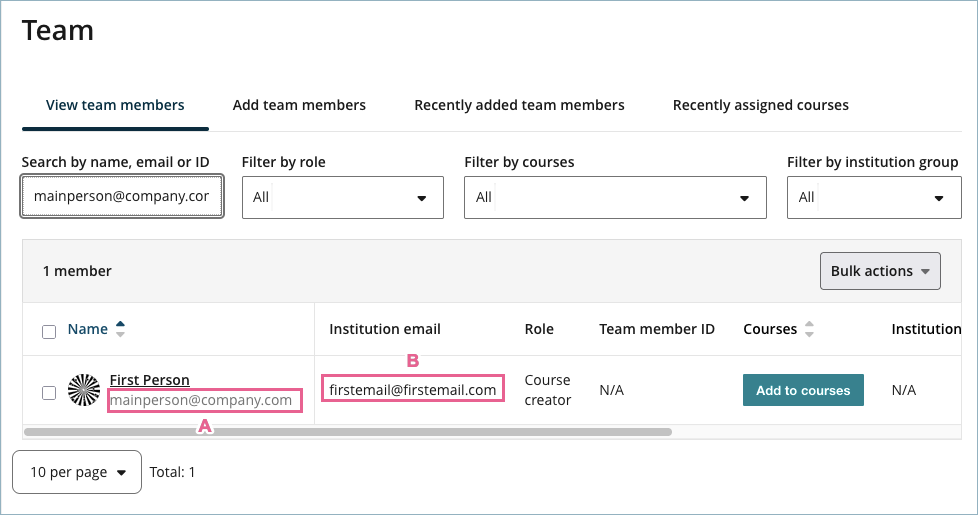
Task: Sort Courses column using sort arrows
Action: click(x=810, y=329)
